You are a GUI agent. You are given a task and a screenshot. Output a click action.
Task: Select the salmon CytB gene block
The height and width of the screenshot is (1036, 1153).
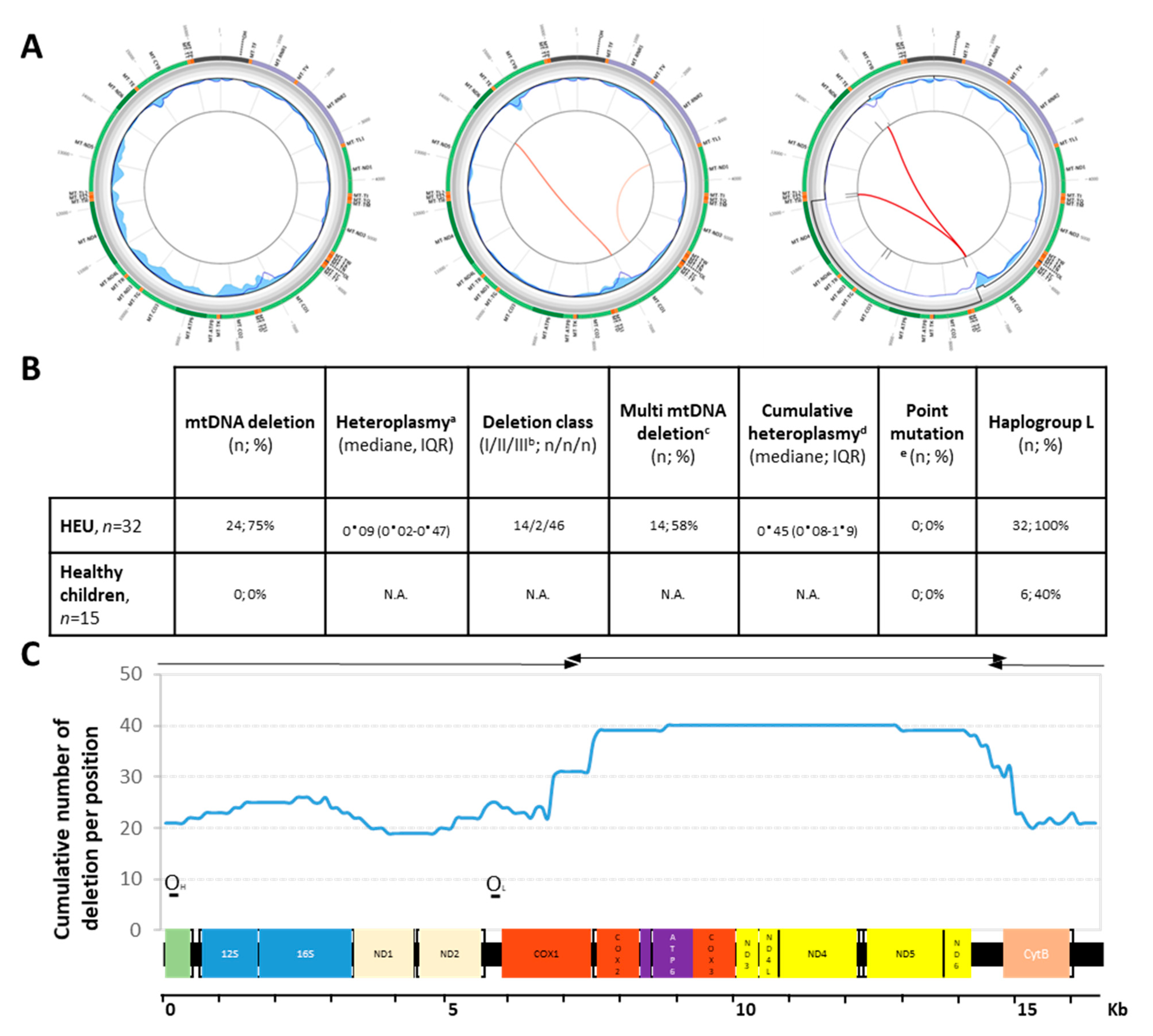pyautogui.click(x=1036, y=954)
